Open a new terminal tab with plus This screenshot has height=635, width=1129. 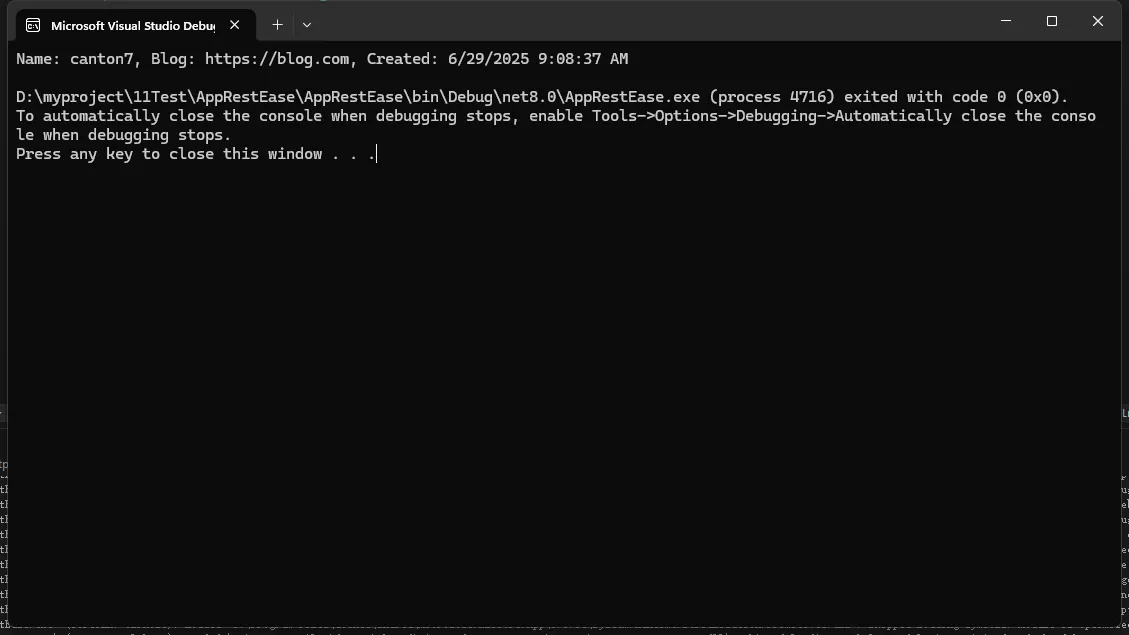pos(277,24)
